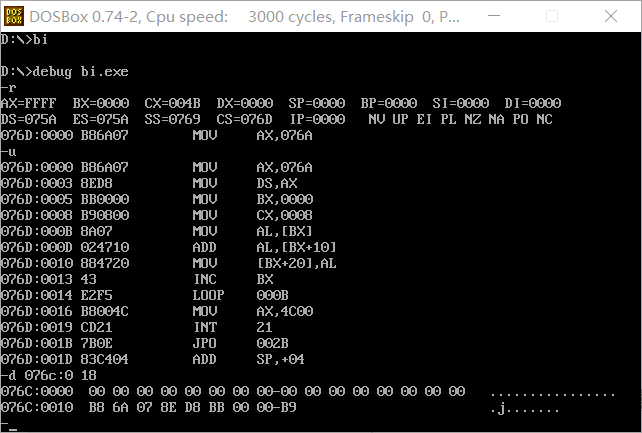Click the B86A07 opcode bytes at 076D:0000 after -u
This screenshot has width=642, height=433.
pos(104,167)
